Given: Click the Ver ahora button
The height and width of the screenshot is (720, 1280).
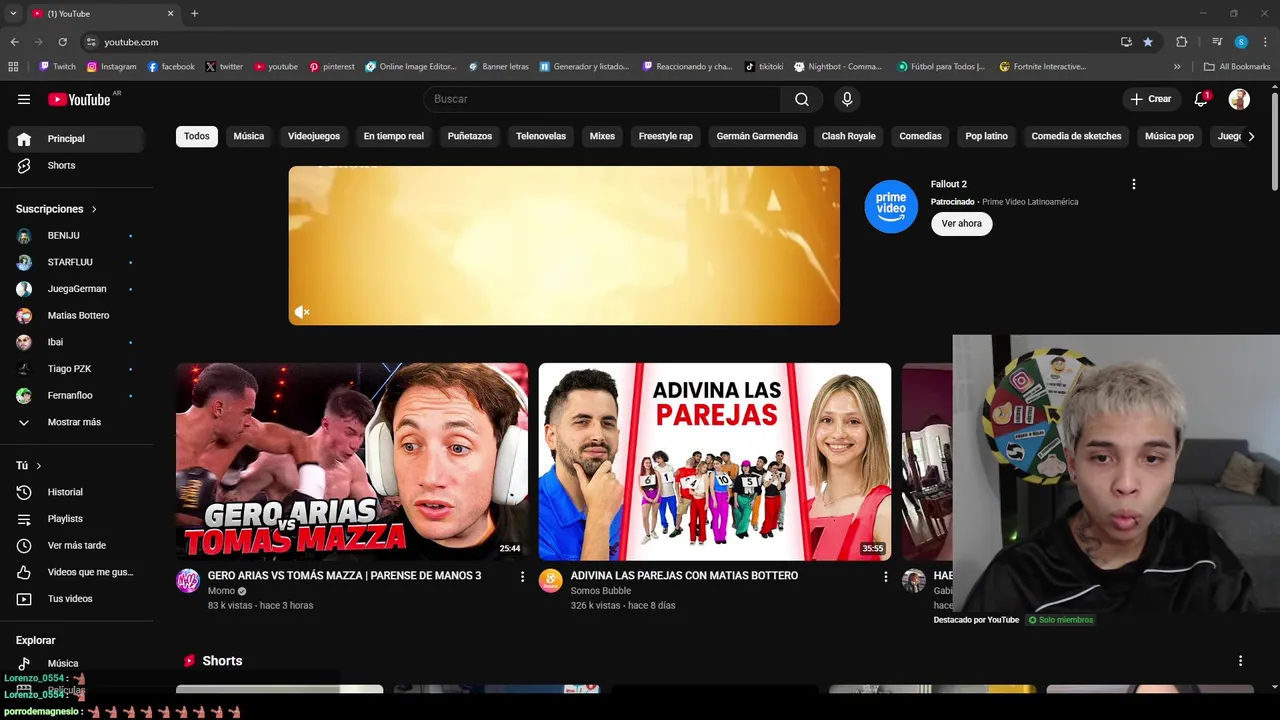Looking at the screenshot, I should tap(962, 224).
